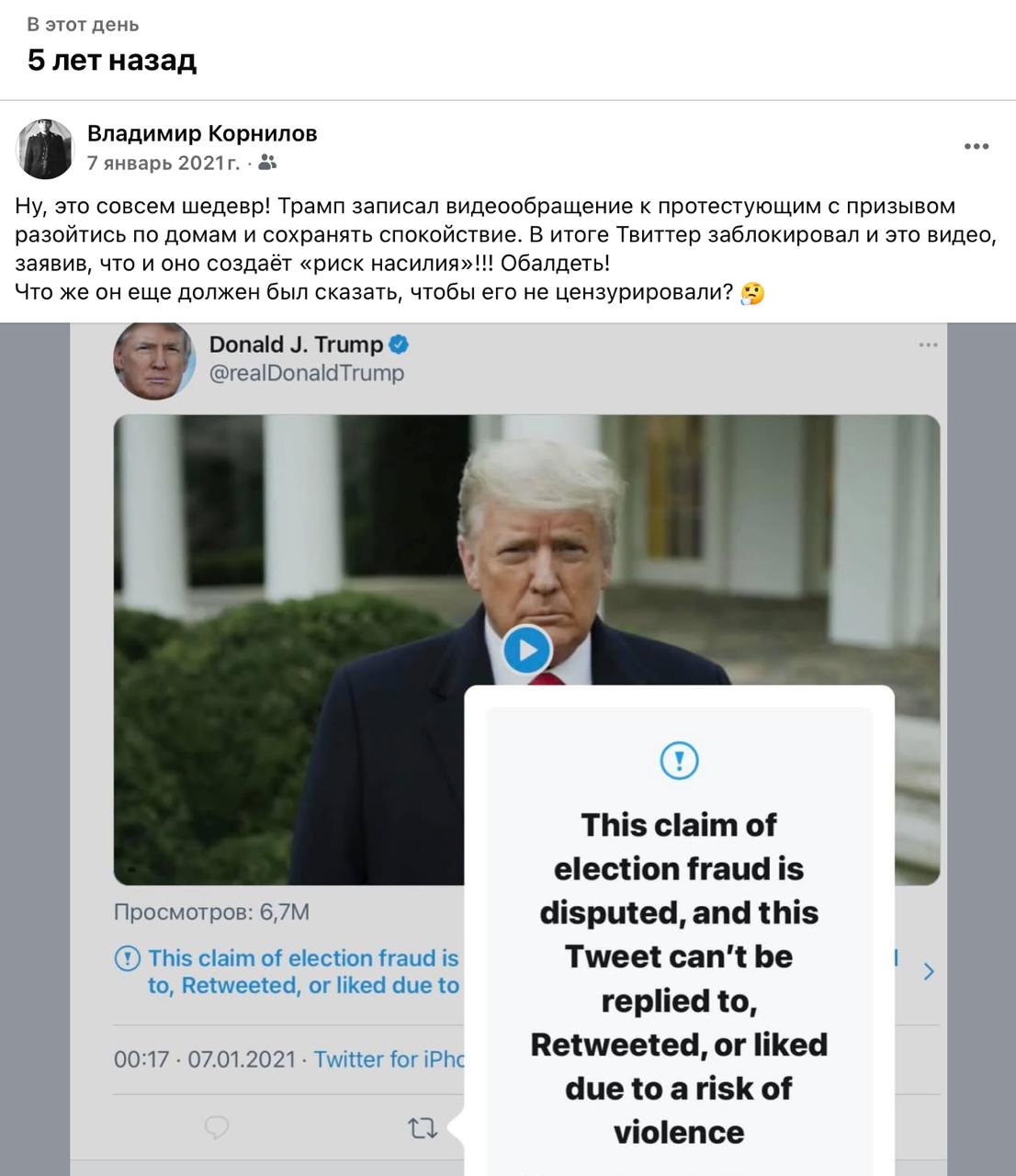
Task: Click small warning icon beside election fraud notice
Action: 127,958
